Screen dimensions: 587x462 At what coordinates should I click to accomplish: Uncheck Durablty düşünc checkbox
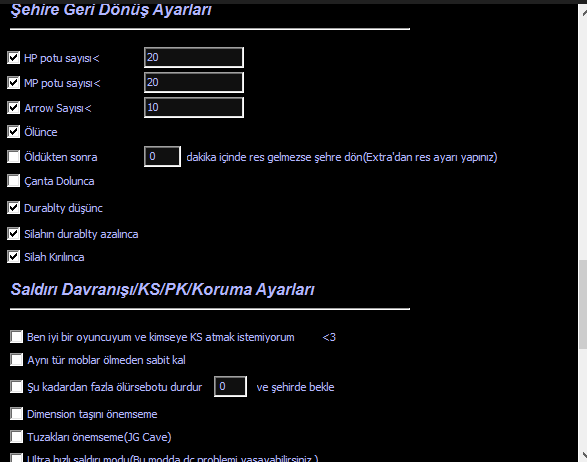pos(13,207)
